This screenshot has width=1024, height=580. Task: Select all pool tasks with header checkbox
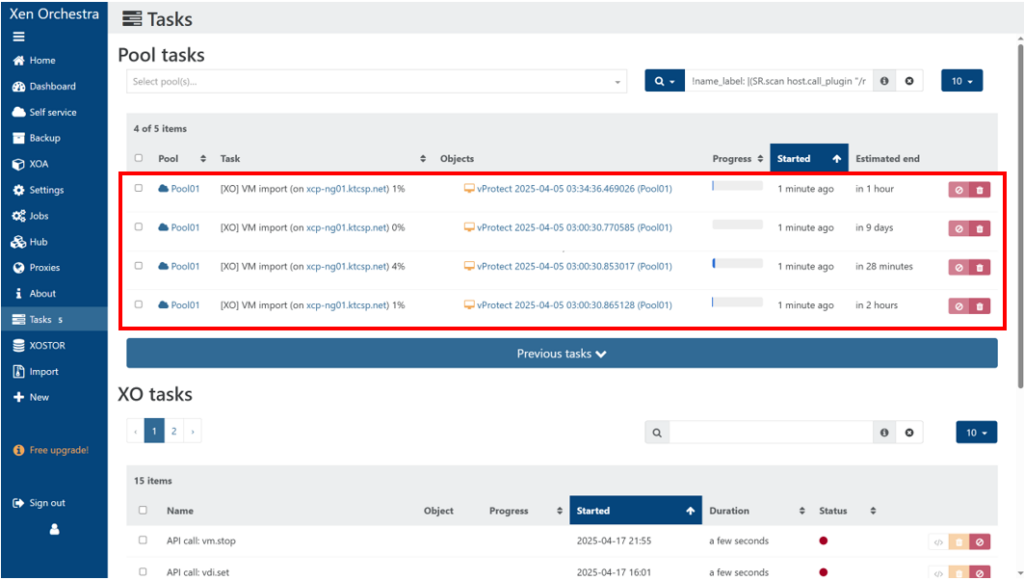pos(139,158)
